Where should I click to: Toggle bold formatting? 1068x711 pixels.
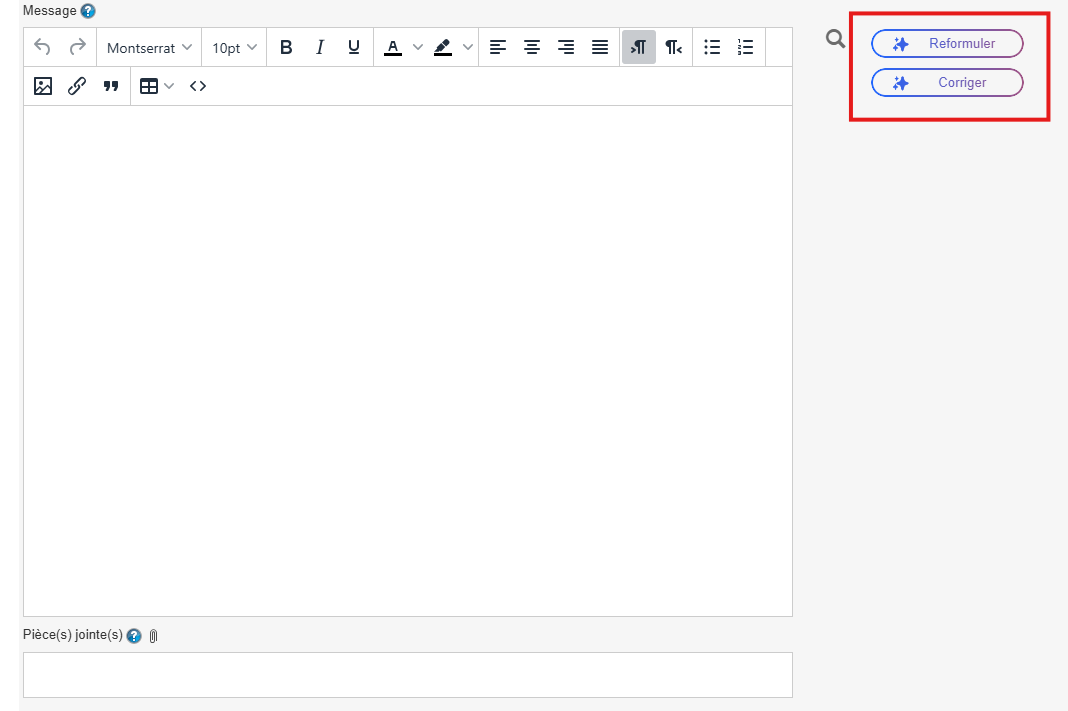[286, 47]
